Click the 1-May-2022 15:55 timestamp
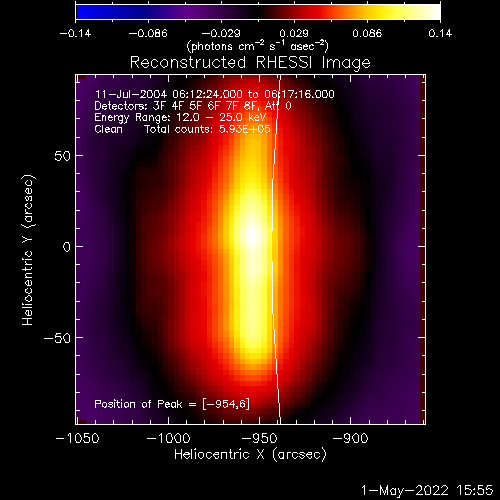 [x=427, y=490]
